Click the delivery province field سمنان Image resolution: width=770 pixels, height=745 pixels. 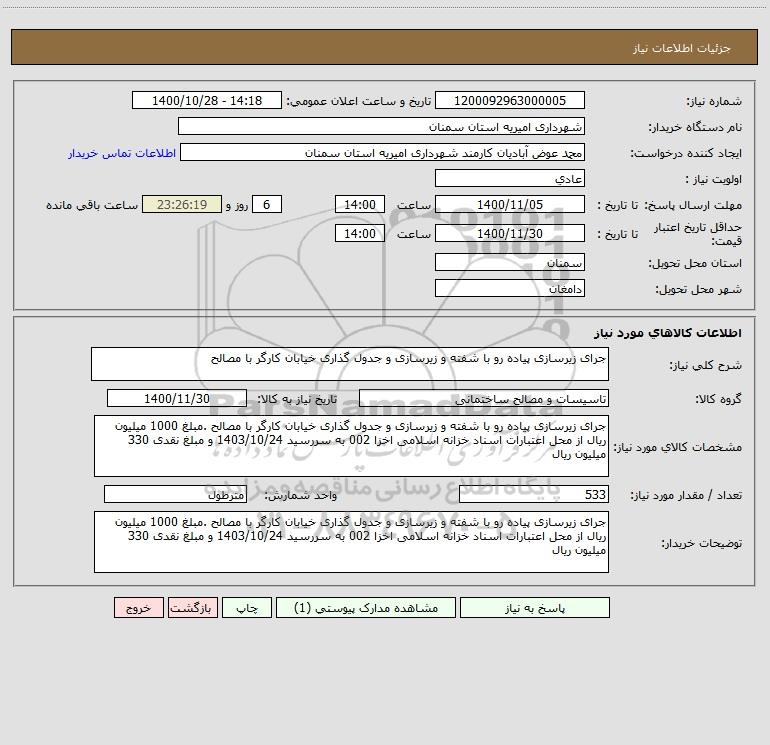point(510,262)
